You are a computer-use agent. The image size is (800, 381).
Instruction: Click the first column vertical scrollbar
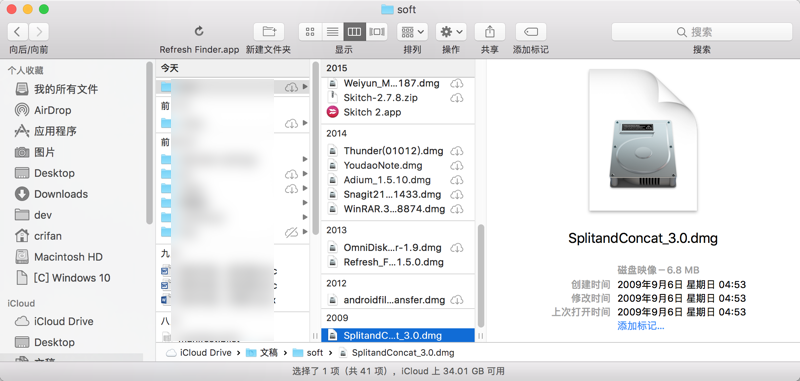(x=315, y=148)
